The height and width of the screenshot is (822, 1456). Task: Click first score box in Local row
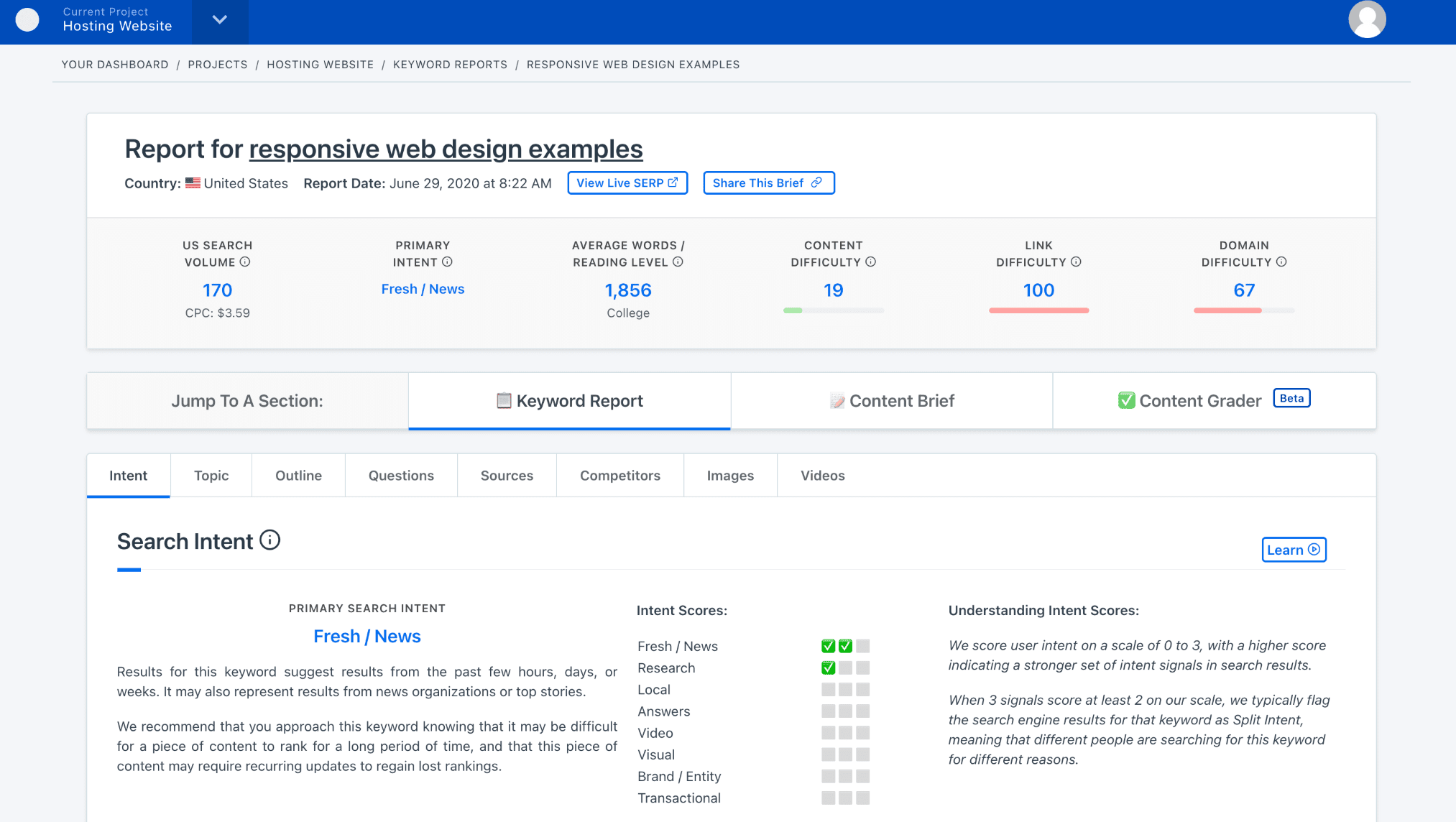828,689
